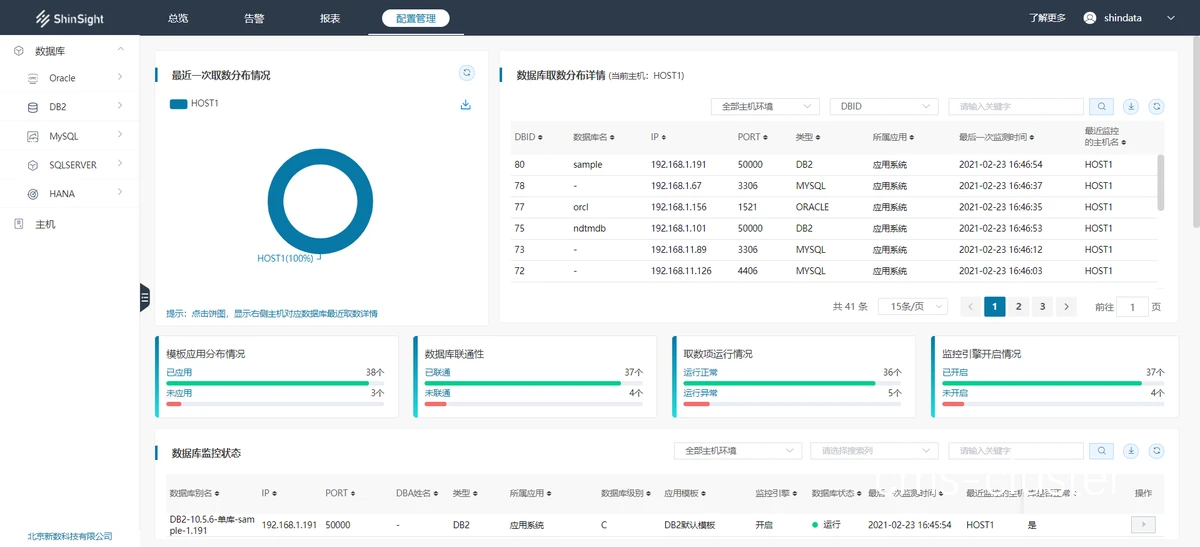This screenshot has height=547, width=1200.
Task: Click the detail table vertical scrollbar
Action: click(1161, 182)
